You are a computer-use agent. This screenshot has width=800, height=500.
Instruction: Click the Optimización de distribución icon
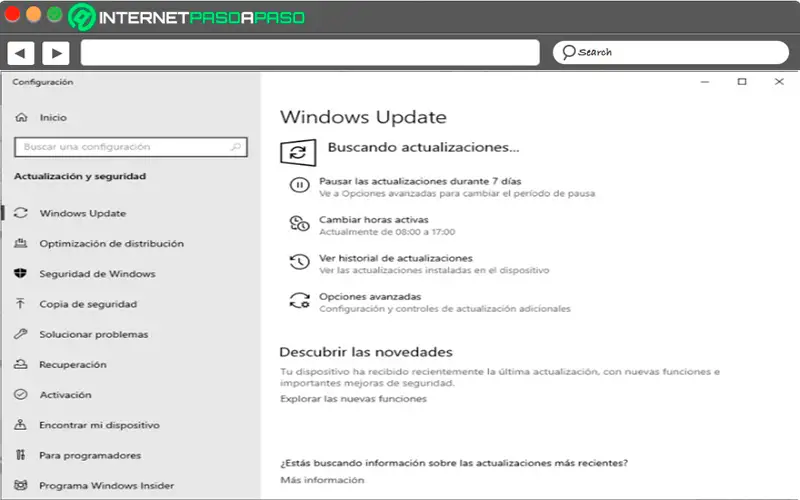tap(21, 243)
